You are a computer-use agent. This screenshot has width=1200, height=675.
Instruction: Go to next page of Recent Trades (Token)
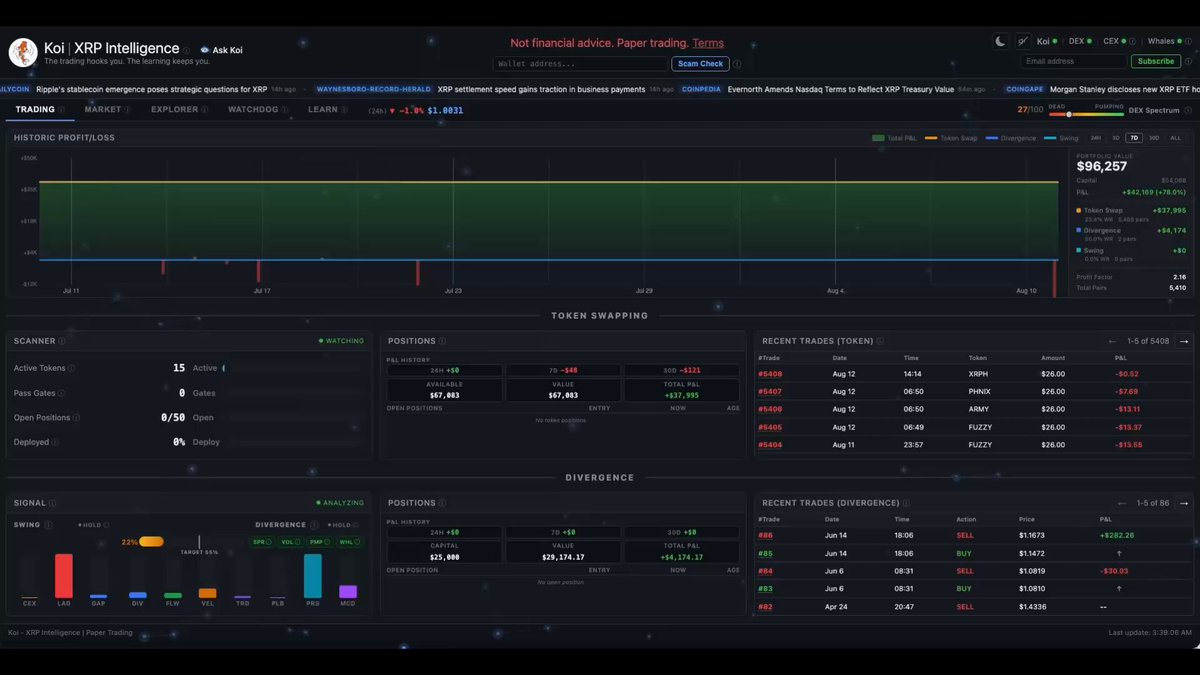tap(1184, 341)
